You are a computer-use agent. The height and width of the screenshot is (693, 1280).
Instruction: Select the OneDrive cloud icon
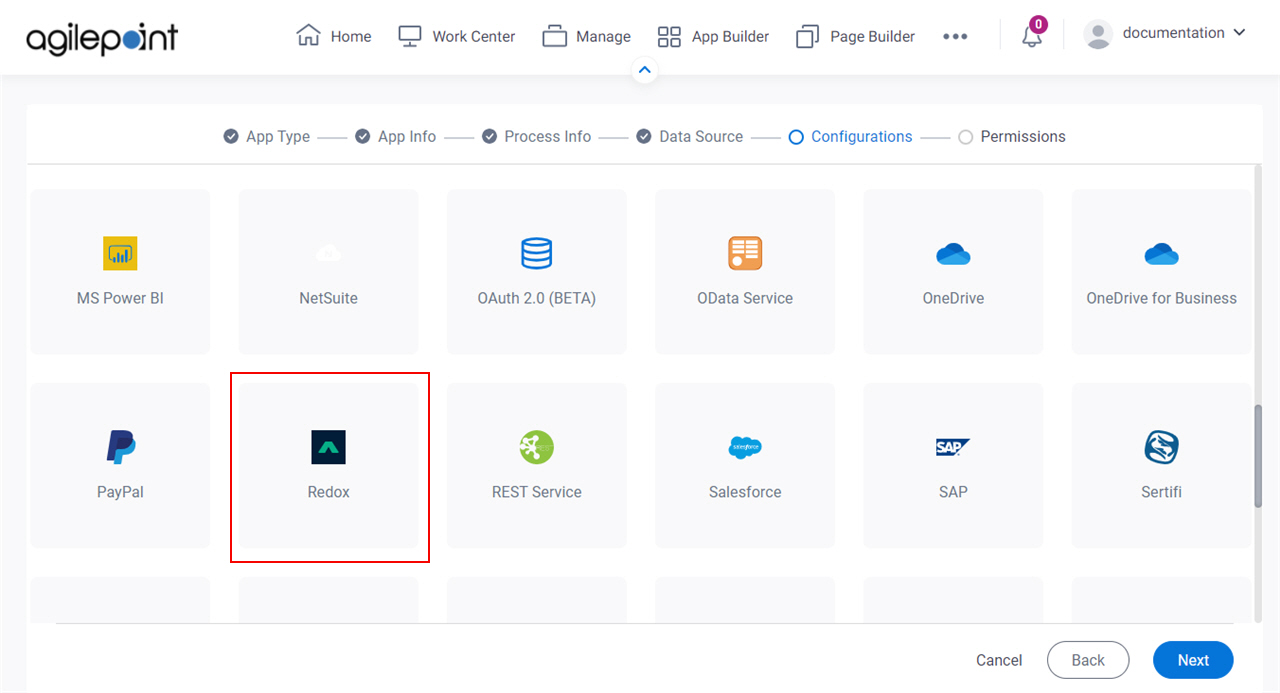(953, 254)
